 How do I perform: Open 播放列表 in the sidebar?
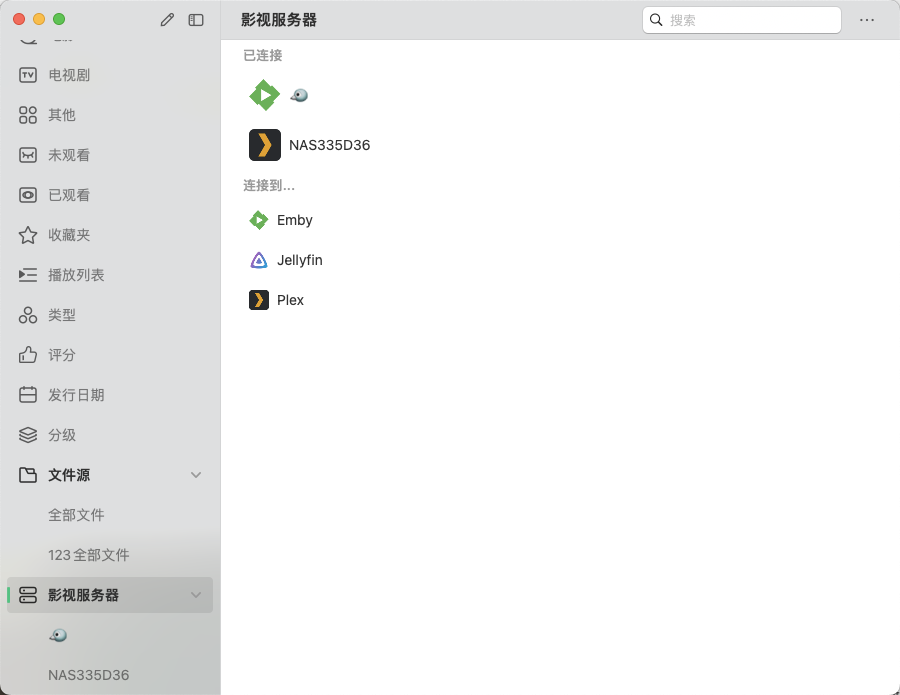tap(76, 275)
